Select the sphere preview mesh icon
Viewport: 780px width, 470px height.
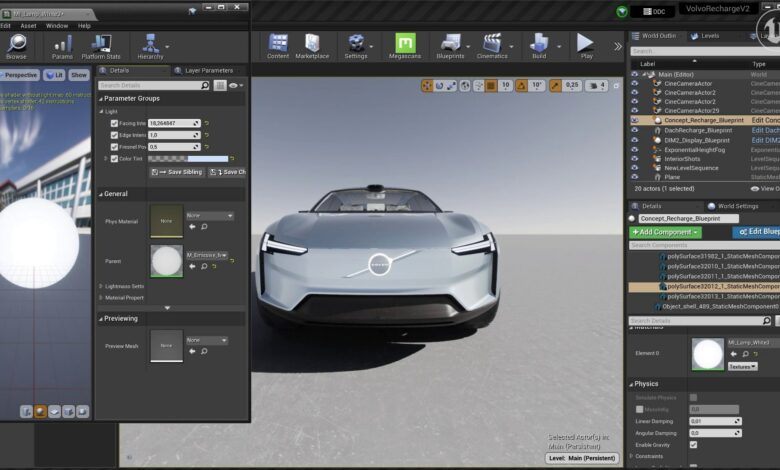pyautogui.click(x=40, y=412)
